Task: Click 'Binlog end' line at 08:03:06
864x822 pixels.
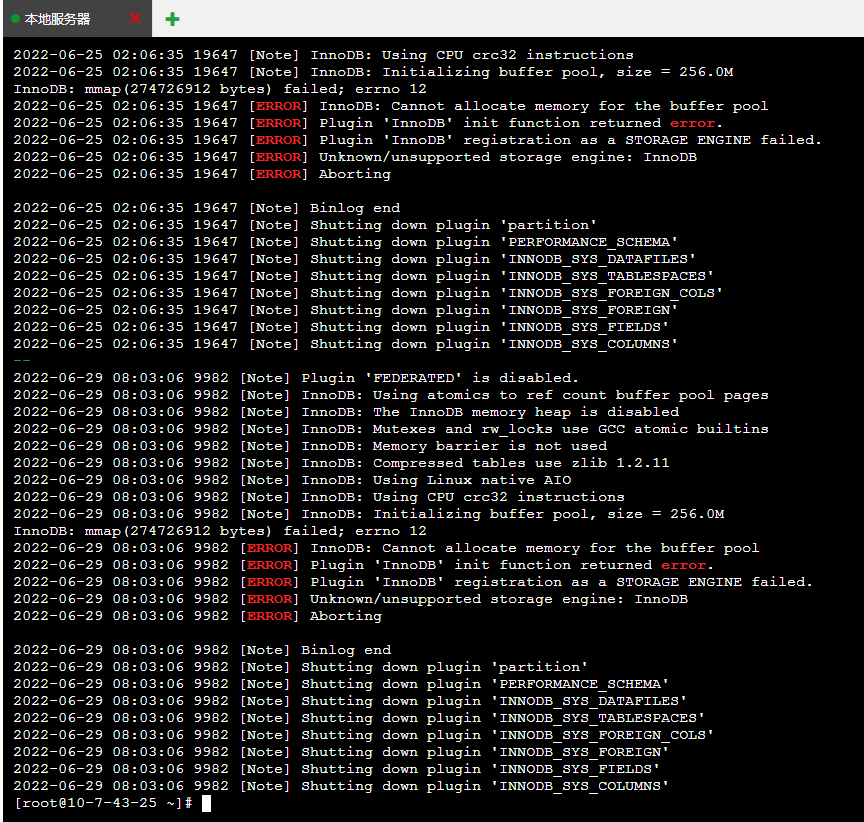Action: point(346,650)
